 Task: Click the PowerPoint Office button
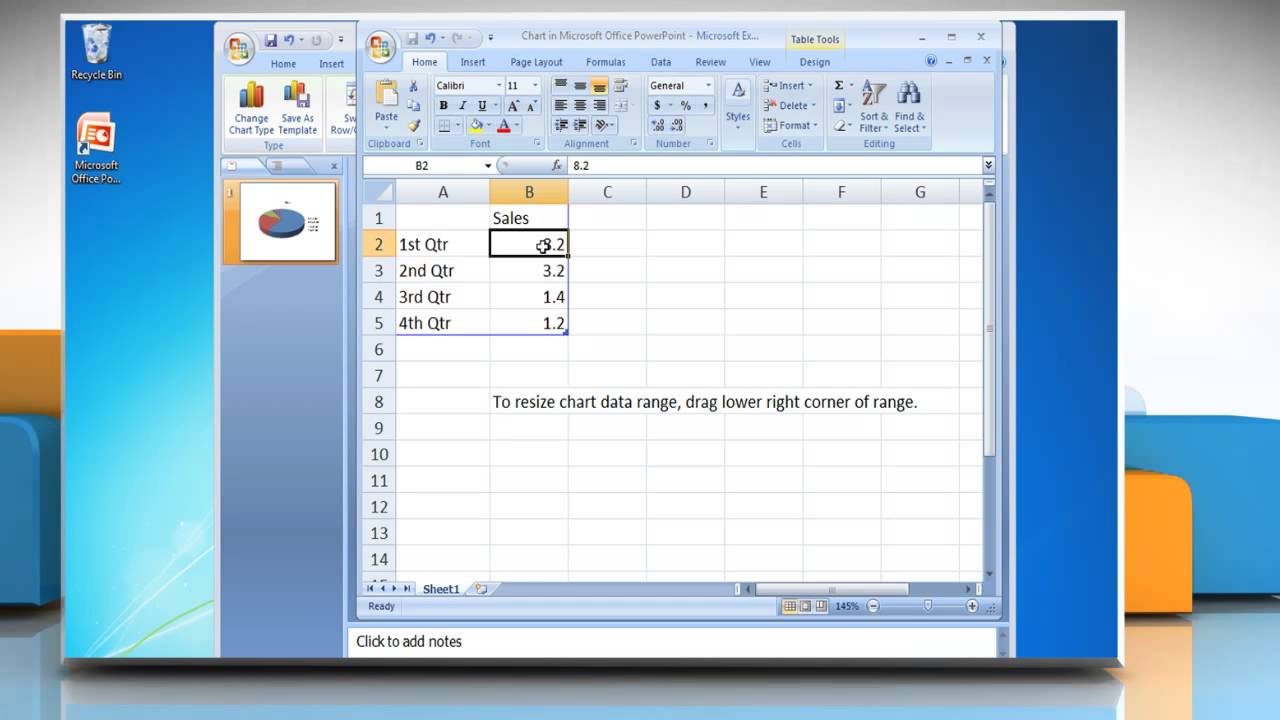pyautogui.click(x=239, y=48)
